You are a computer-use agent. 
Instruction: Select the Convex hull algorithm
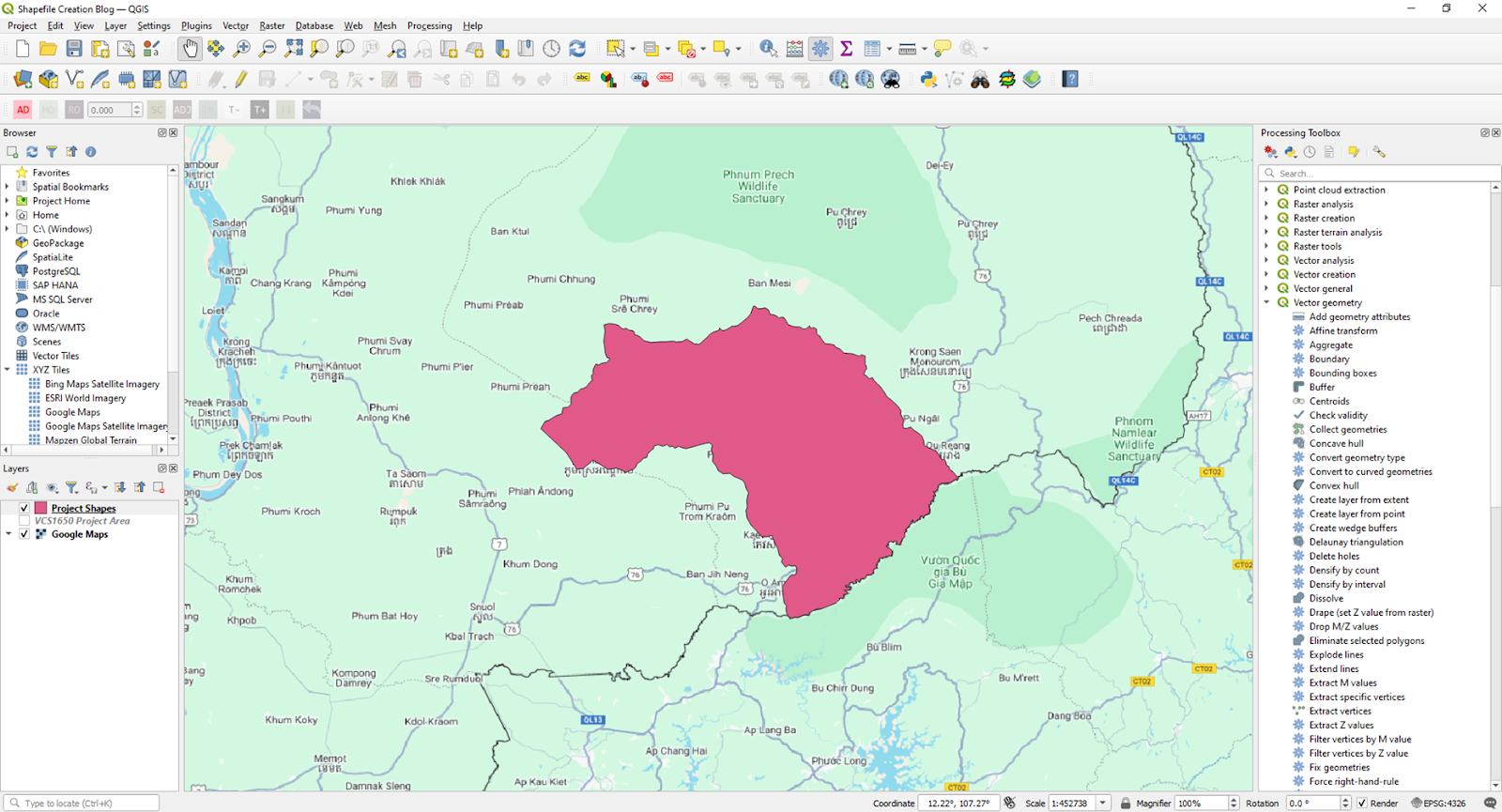(1334, 485)
